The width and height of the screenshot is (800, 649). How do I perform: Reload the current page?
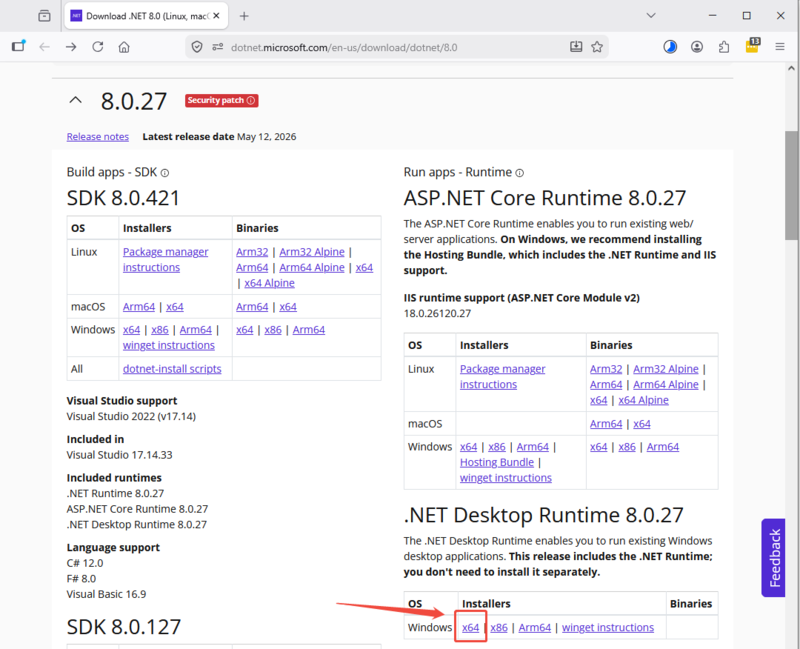pos(97,47)
